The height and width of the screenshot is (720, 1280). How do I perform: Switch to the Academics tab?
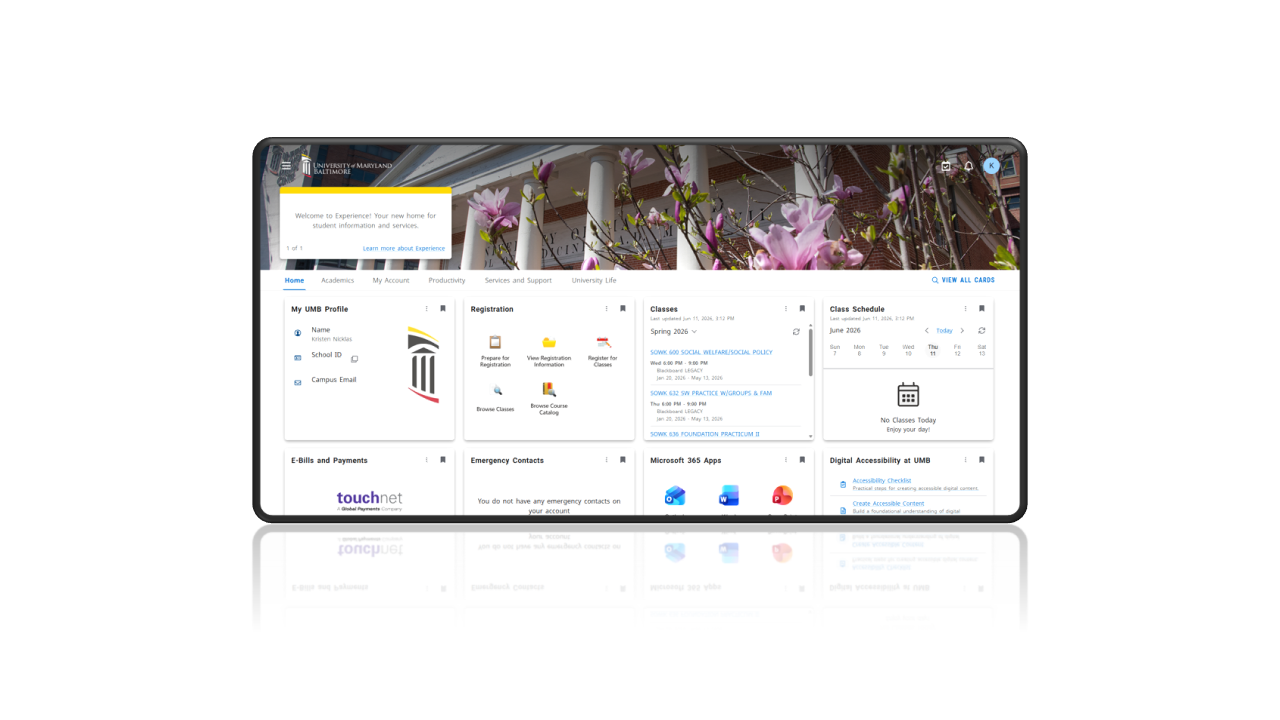pyautogui.click(x=338, y=281)
